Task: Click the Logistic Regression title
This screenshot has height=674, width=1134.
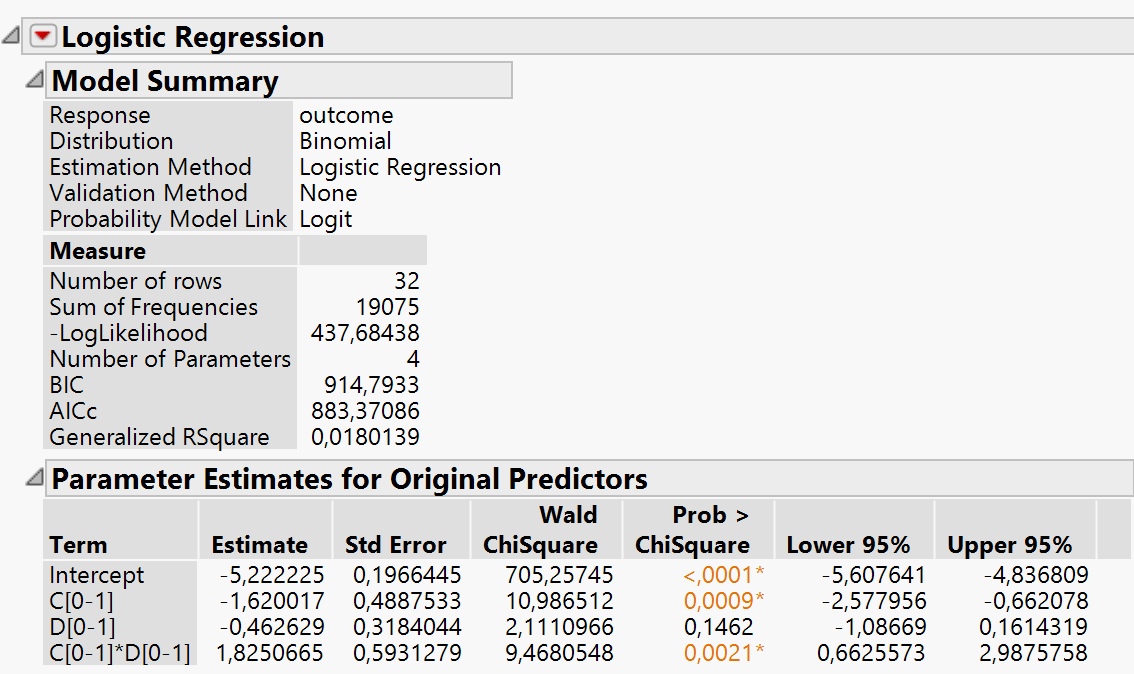Action: click(192, 37)
